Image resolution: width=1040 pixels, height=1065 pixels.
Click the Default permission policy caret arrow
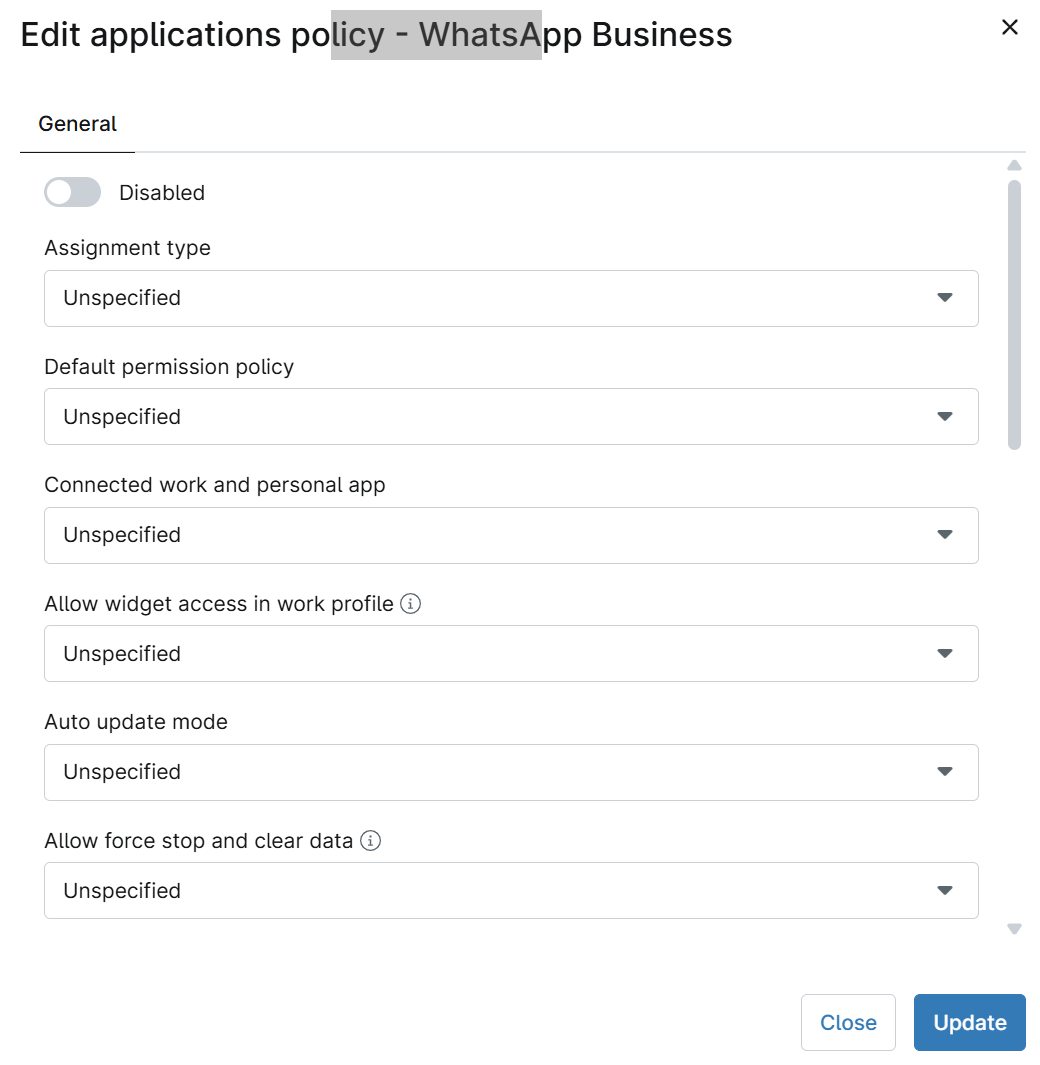(x=944, y=417)
